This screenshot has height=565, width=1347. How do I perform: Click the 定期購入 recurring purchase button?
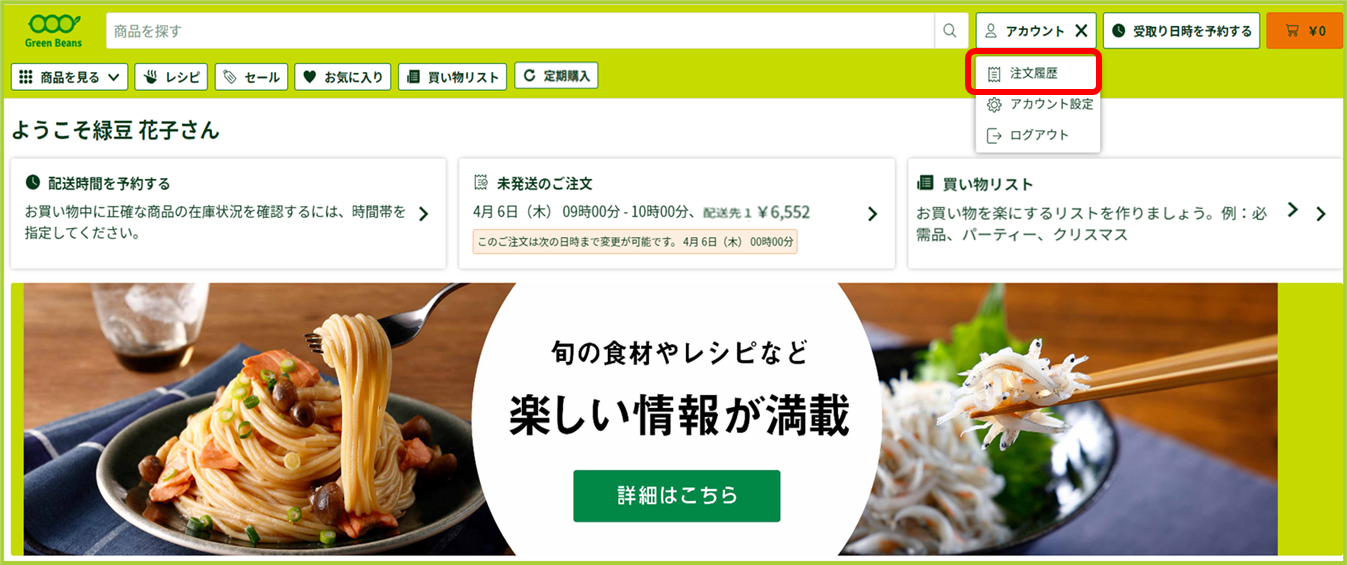click(x=556, y=76)
